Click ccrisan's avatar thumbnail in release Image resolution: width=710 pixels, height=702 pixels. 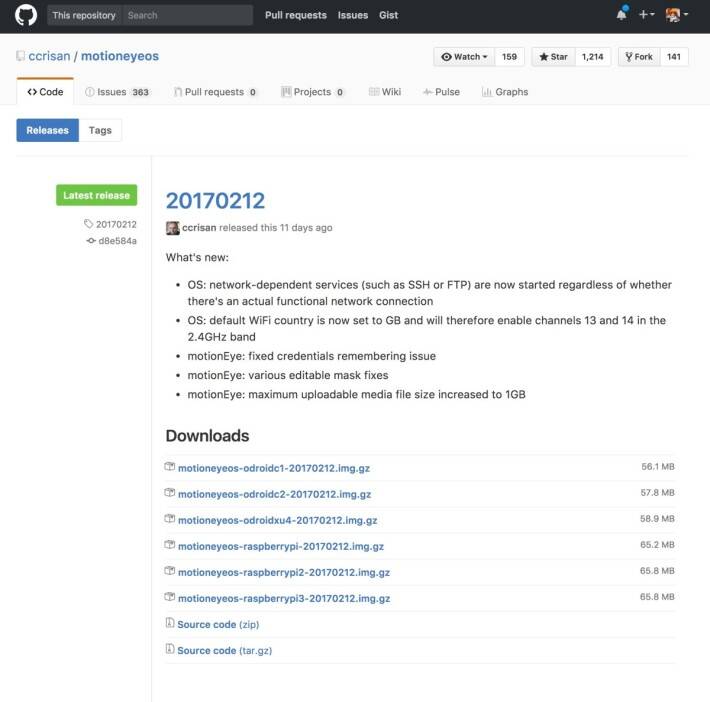tap(173, 228)
